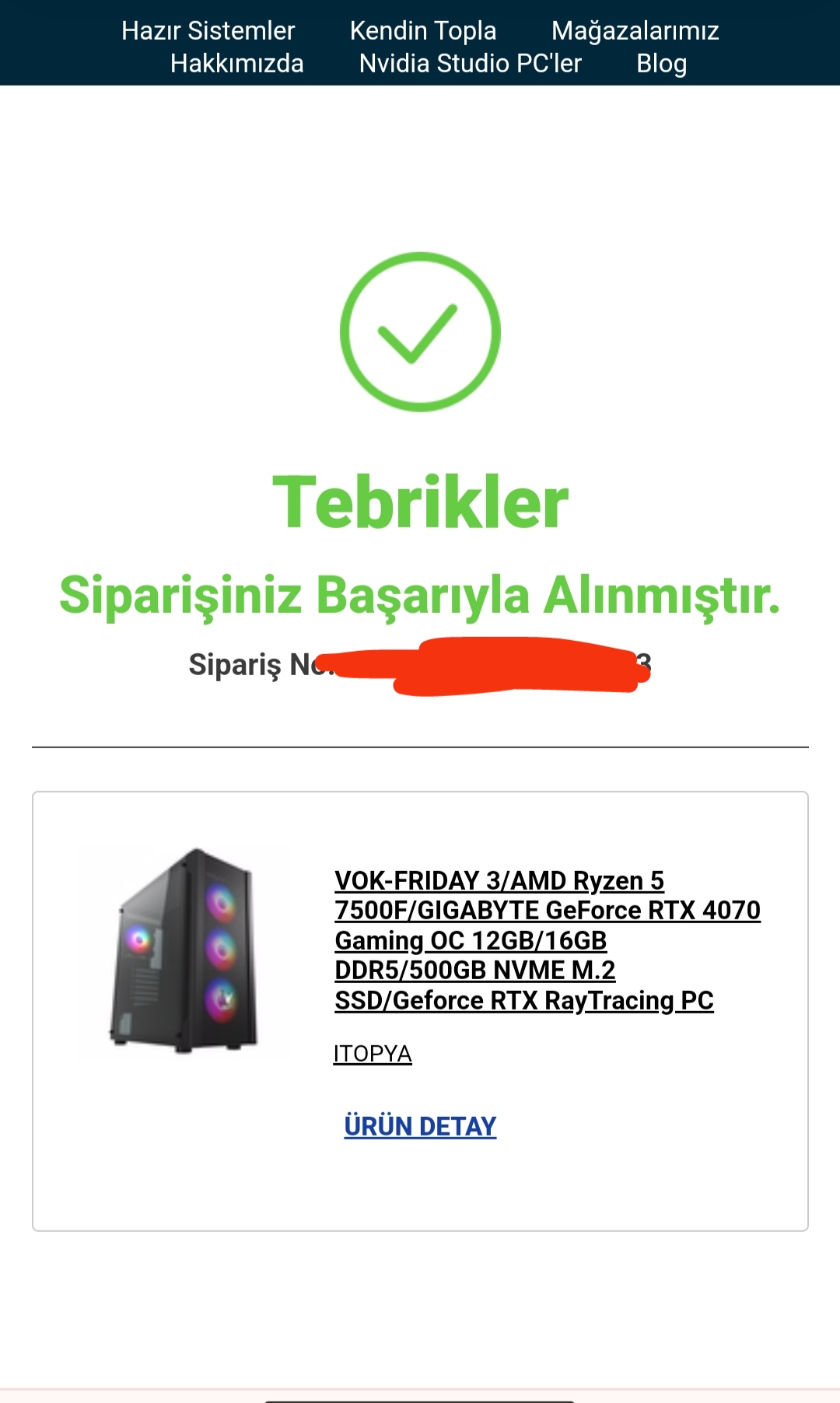Click the green success checkmark icon
840x1403 pixels.
420,331
